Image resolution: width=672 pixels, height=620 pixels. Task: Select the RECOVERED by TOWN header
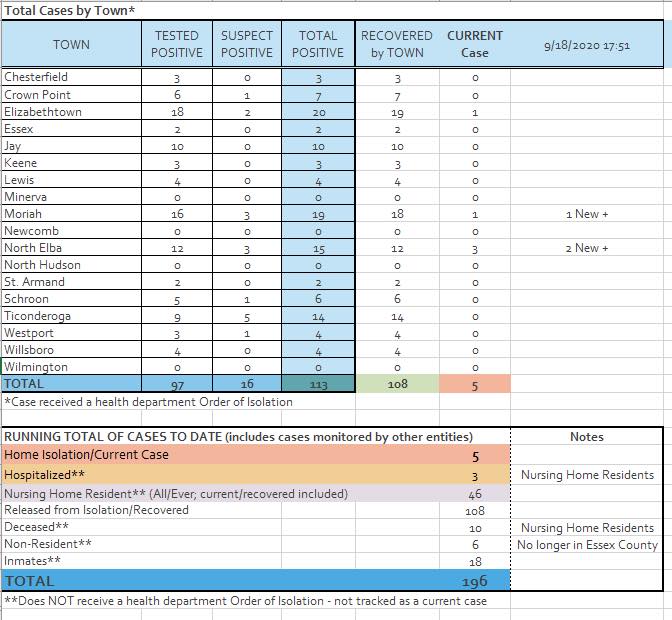tap(397, 44)
